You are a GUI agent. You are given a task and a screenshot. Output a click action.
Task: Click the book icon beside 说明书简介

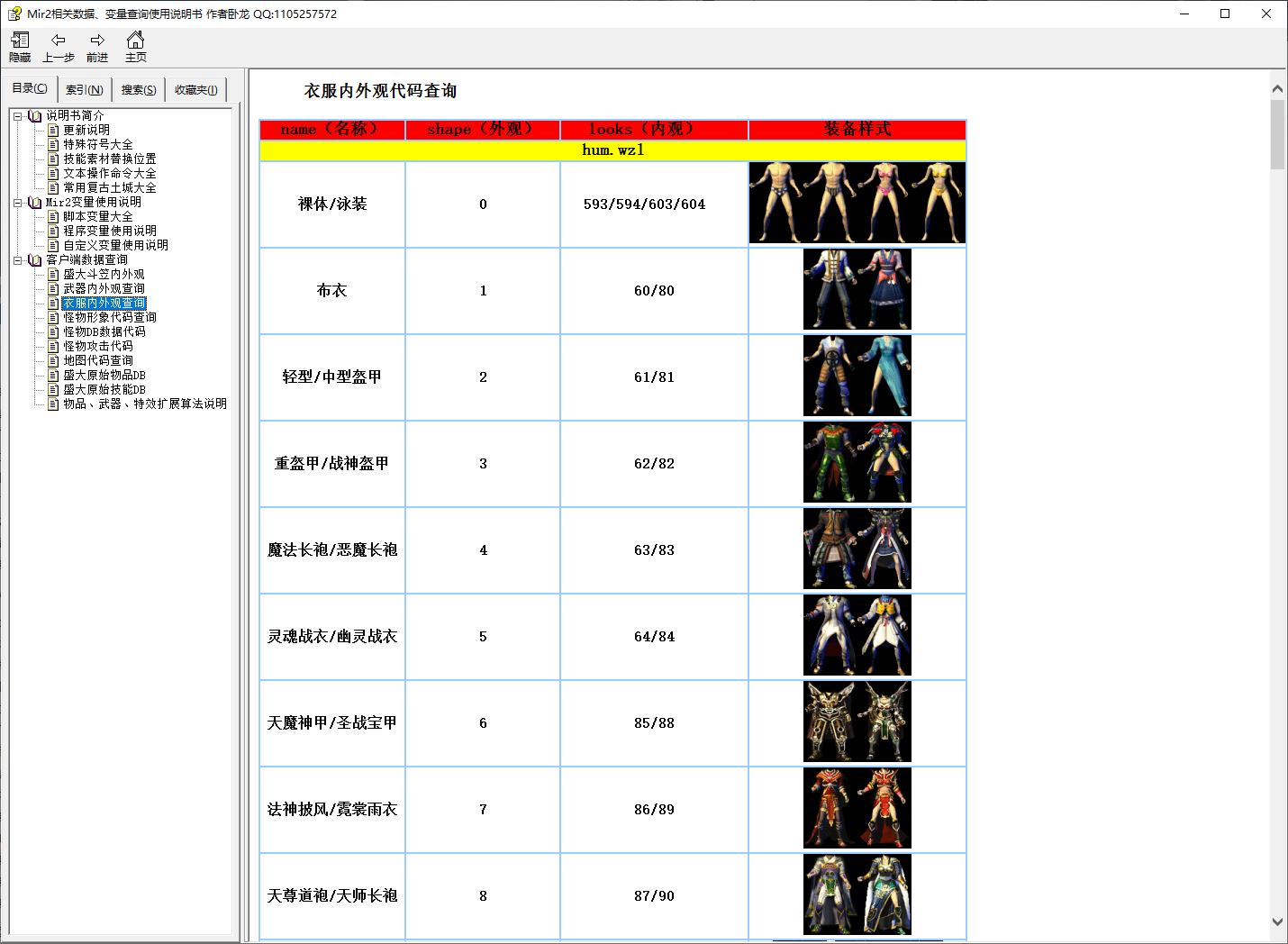pyautogui.click(x=33, y=115)
